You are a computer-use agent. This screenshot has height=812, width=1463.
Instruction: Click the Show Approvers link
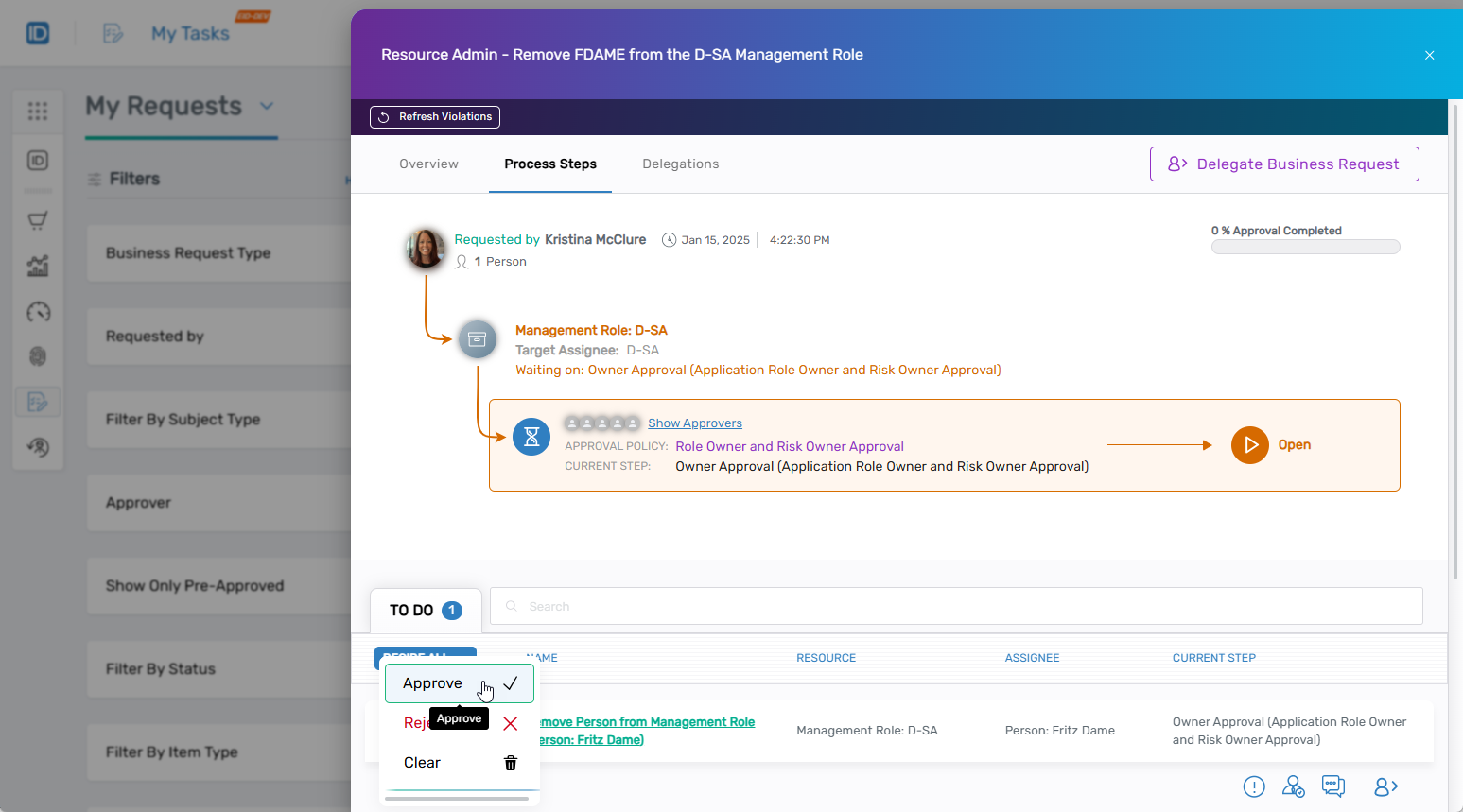coord(694,423)
